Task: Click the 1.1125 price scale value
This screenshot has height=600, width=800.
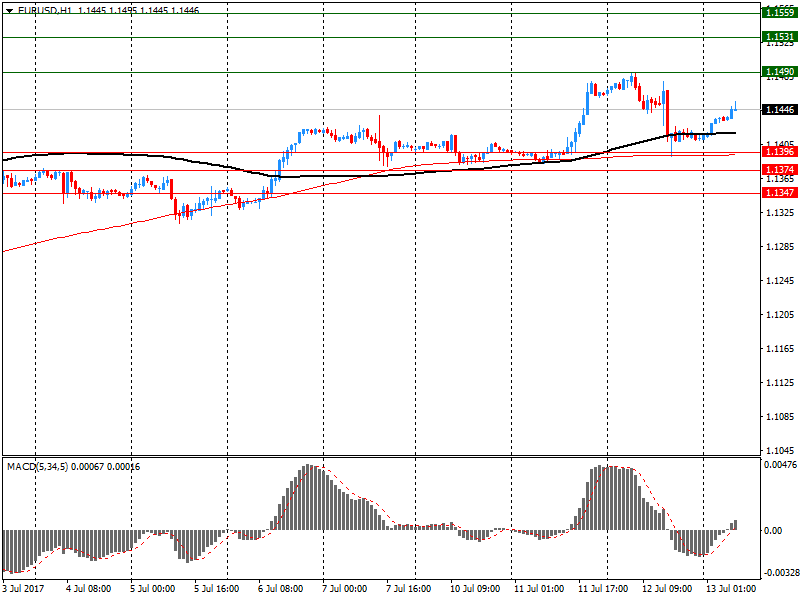Action: point(781,383)
